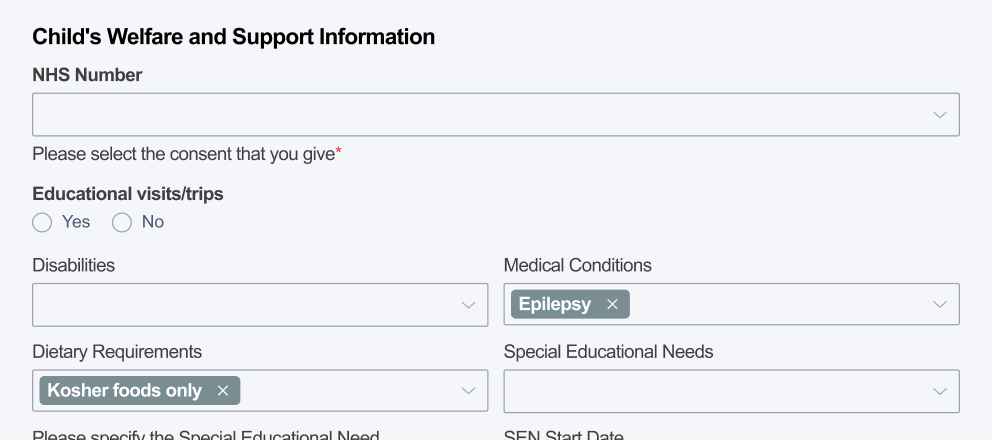992x440 pixels.
Task: Click the Dietary Requirements field label
Action: [117, 352]
